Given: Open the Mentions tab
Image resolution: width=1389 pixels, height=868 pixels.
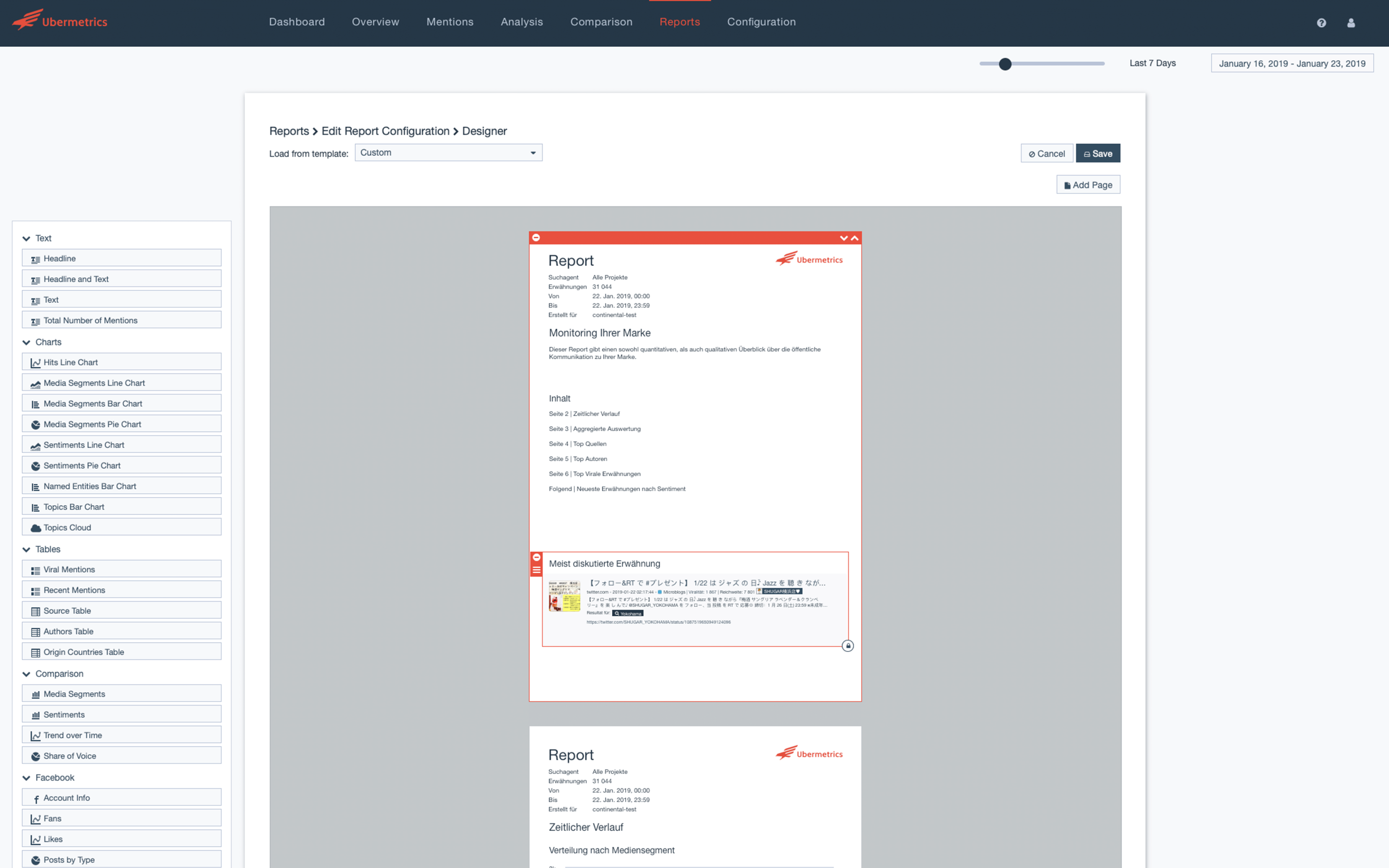Looking at the screenshot, I should click(450, 22).
